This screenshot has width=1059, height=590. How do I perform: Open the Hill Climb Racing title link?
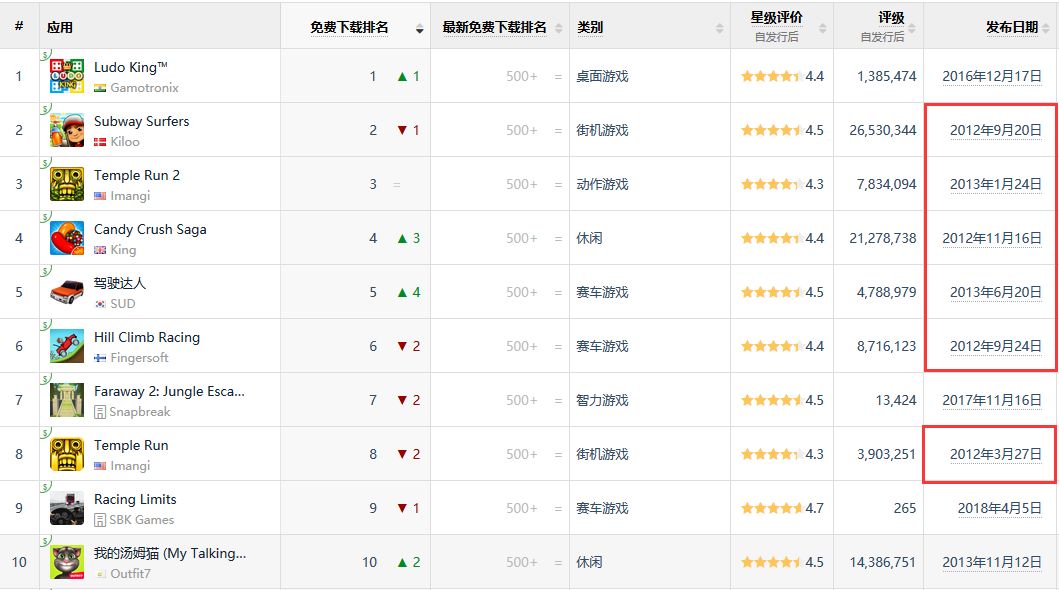[x=147, y=338]
